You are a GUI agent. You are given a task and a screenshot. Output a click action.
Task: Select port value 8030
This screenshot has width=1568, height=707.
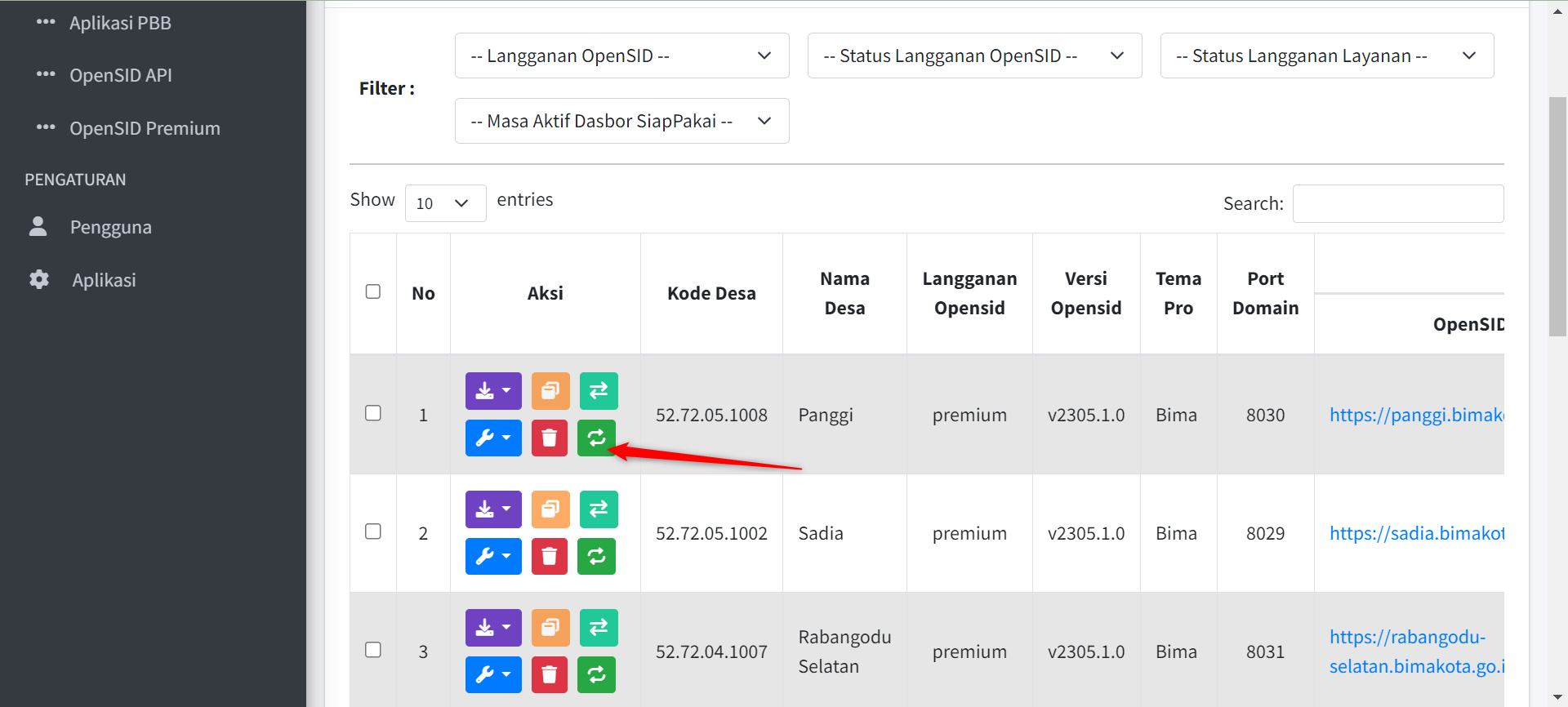click(1265, 415)
